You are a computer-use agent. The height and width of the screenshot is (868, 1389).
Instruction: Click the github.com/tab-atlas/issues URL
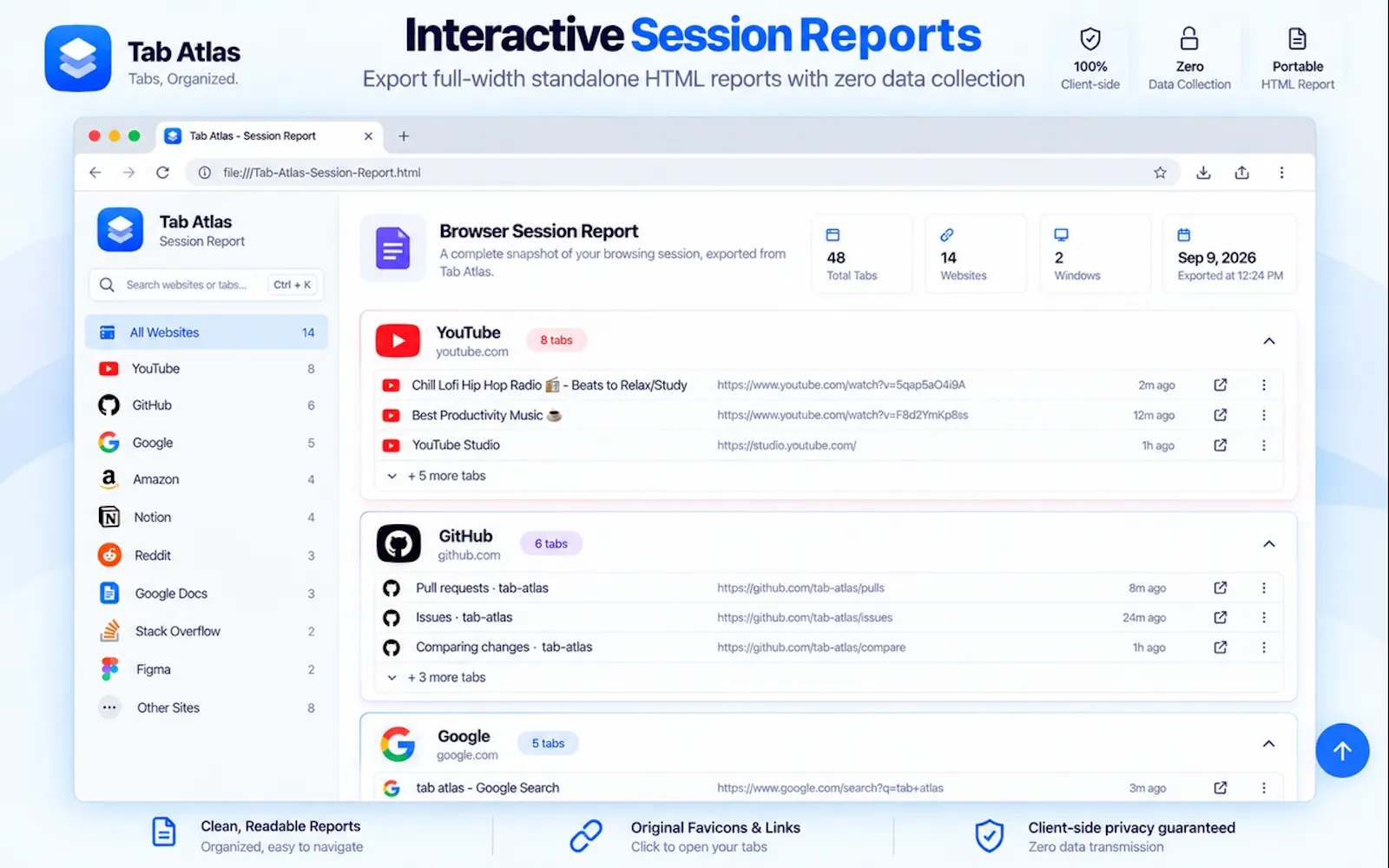(x=805, y=617)
